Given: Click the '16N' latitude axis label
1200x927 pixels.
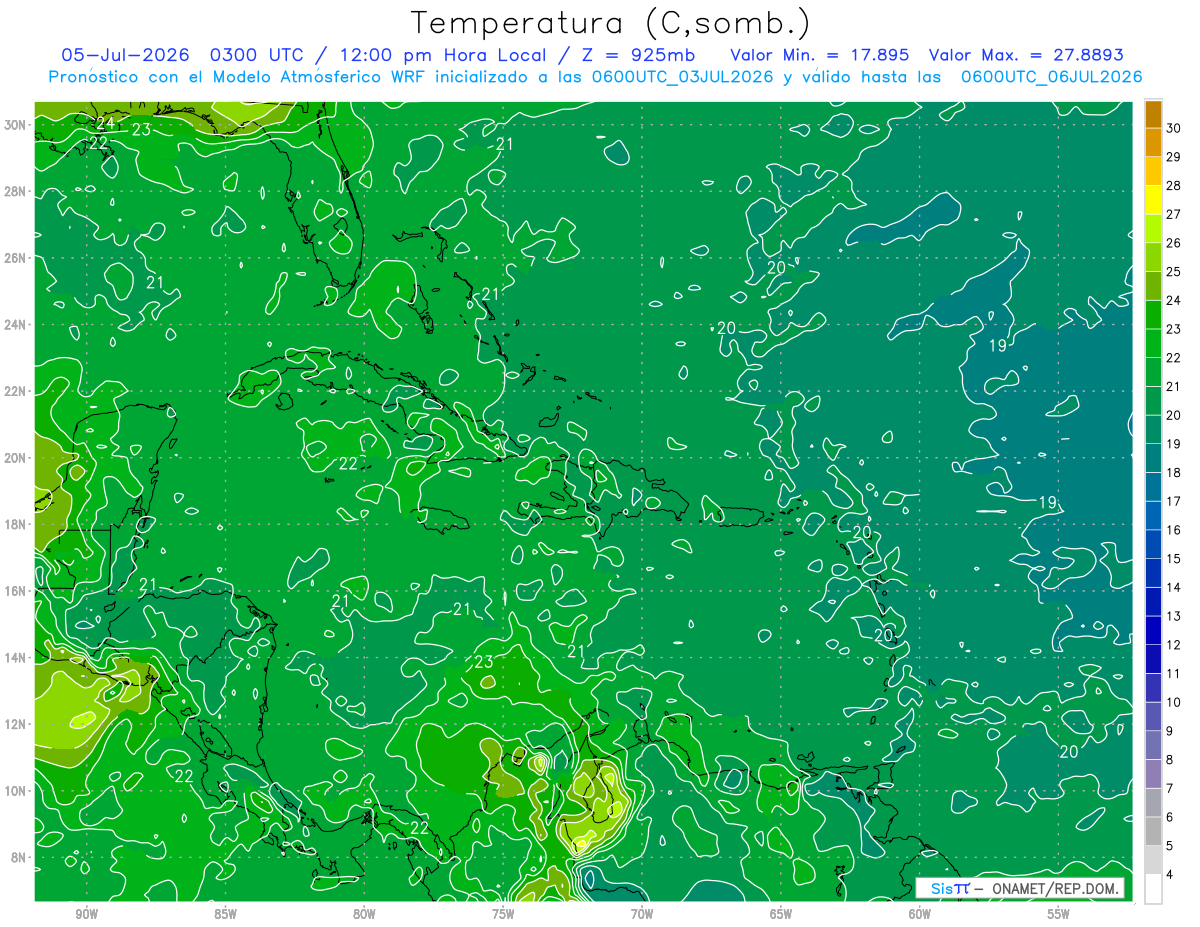Looking at the screenshot, I should tap(15, 591).
